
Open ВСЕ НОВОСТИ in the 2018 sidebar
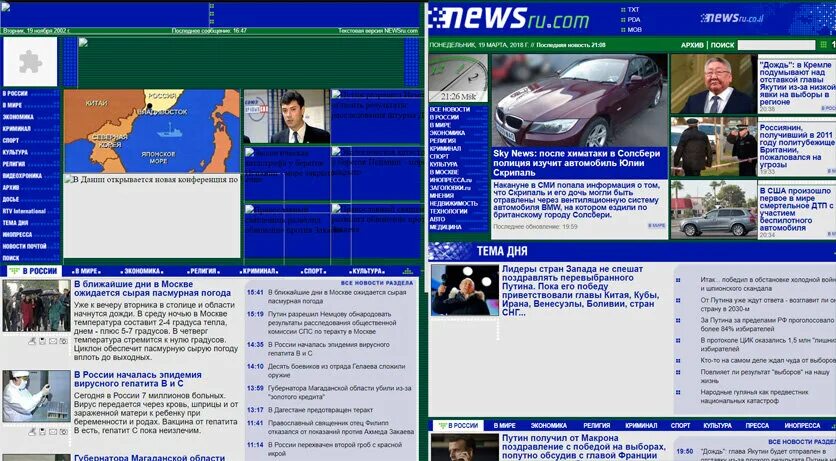pyautogui.click(x=449, y=109)
